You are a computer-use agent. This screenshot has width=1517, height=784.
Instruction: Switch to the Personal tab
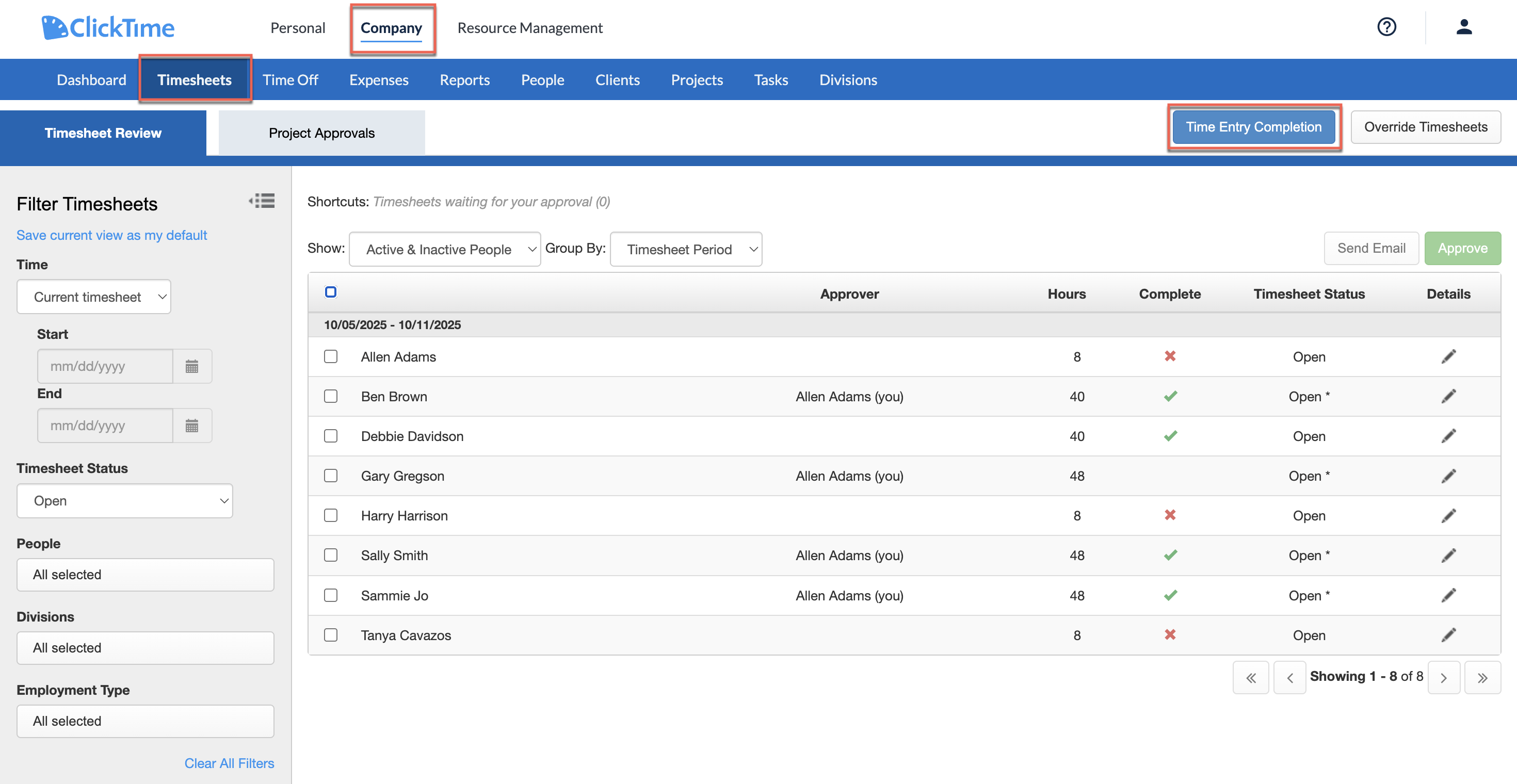pos(297,28)
